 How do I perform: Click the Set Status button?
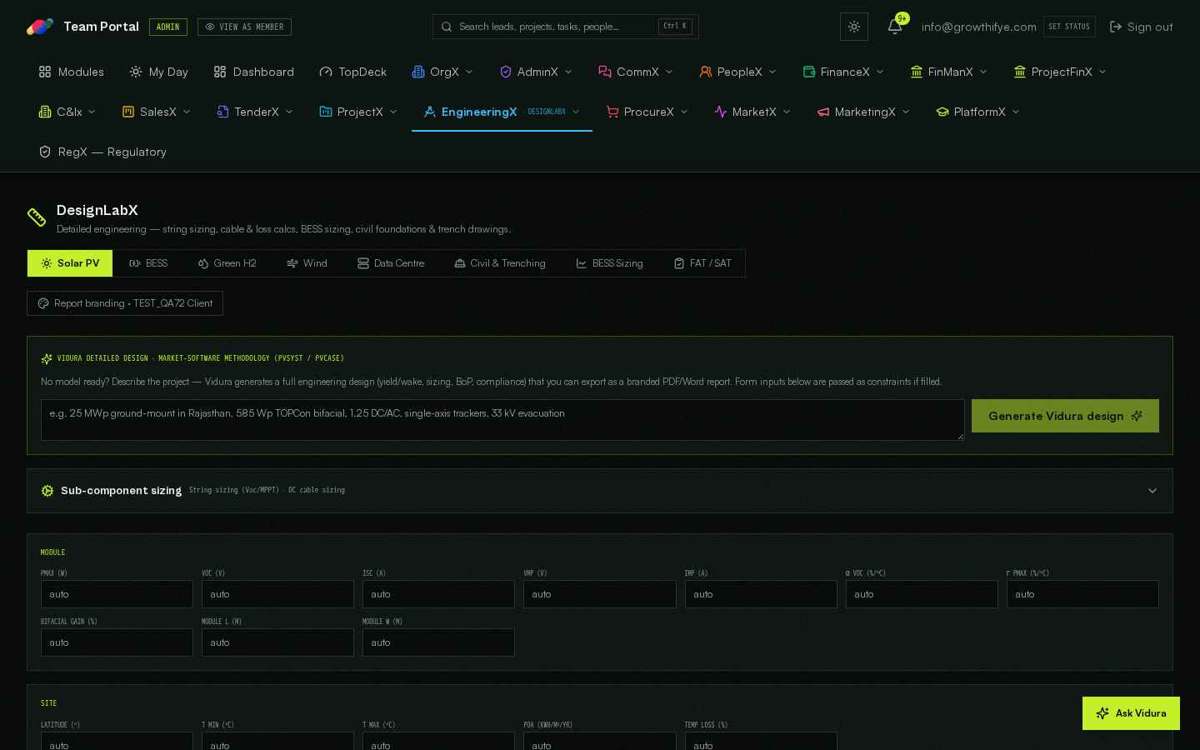[x=1069, y=27]
